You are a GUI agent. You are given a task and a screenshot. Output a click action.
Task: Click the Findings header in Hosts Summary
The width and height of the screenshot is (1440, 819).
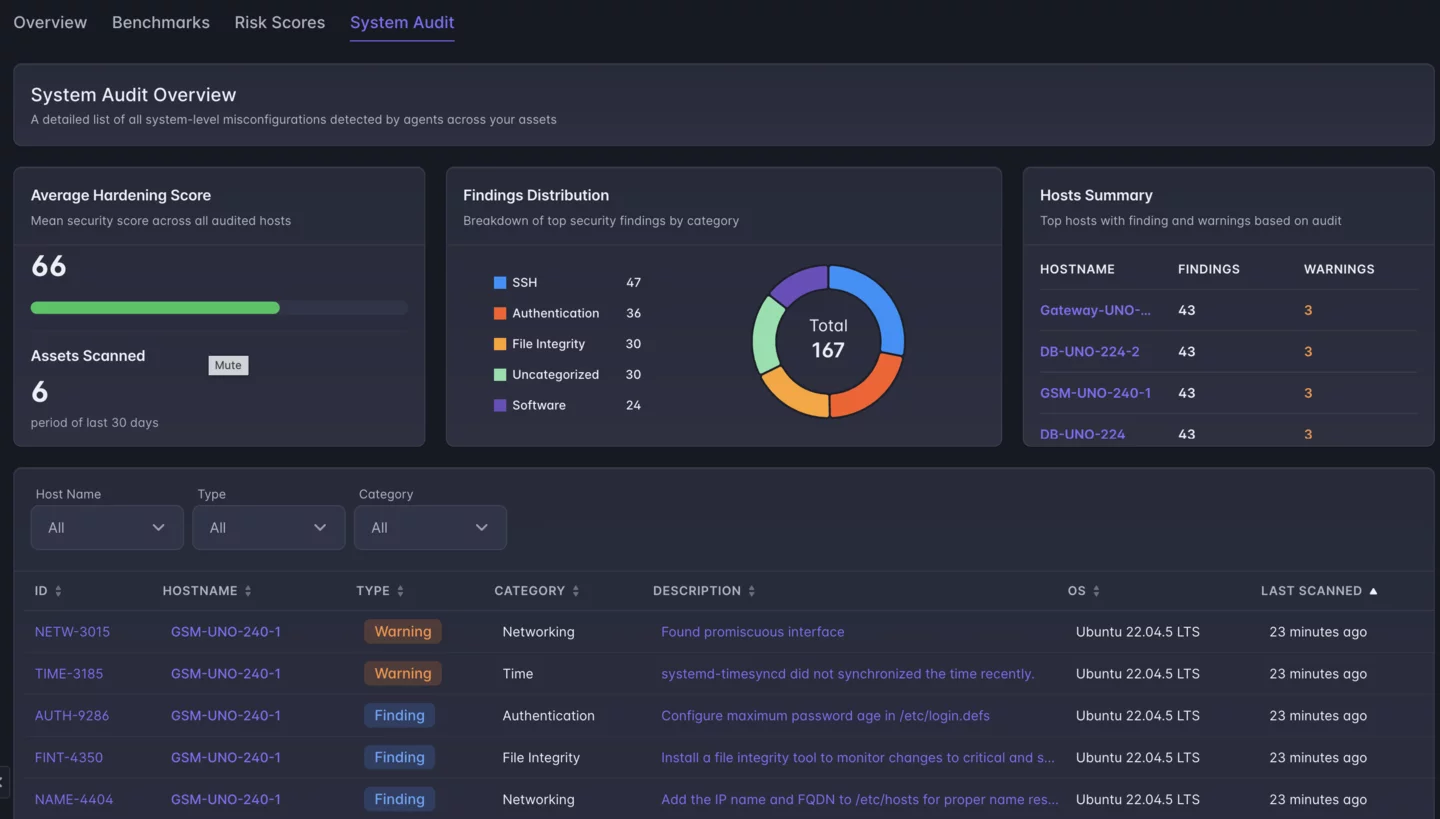coord(1209,269)
